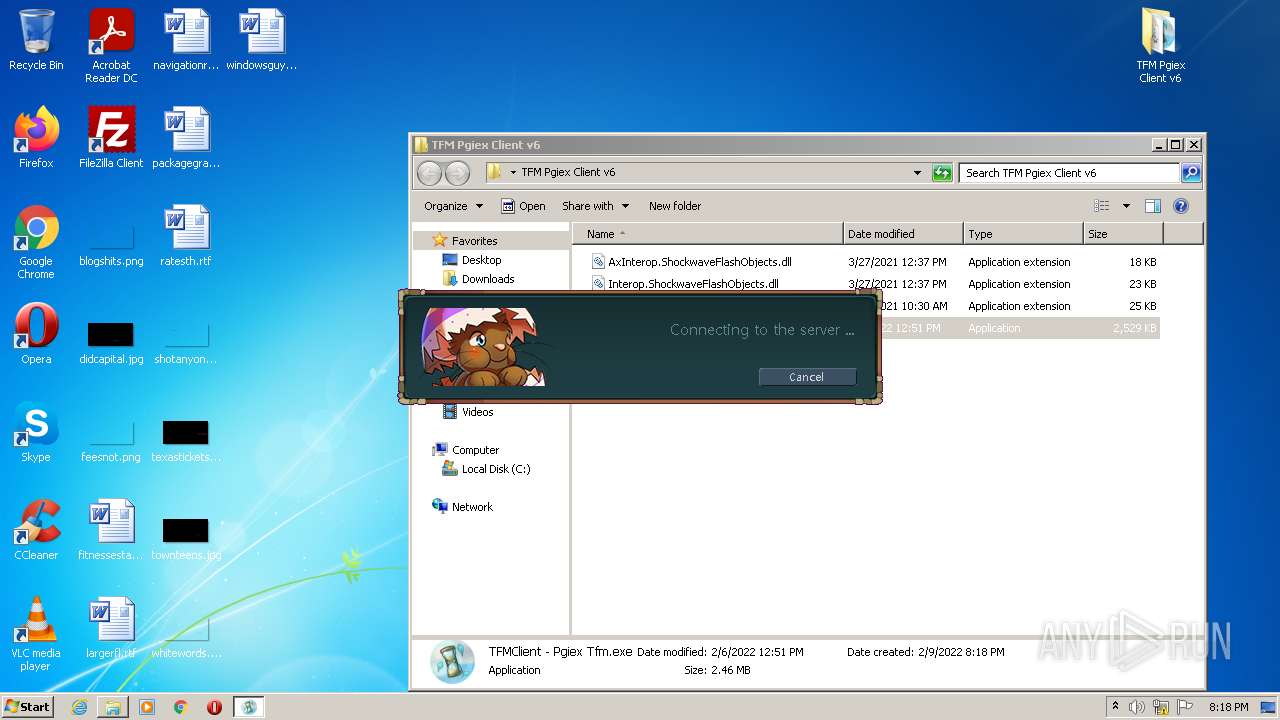Image resolution: width=1280 pixels, height=720 pixels.
Task: Open Opera from taskbar
Action: click(214, 707)
